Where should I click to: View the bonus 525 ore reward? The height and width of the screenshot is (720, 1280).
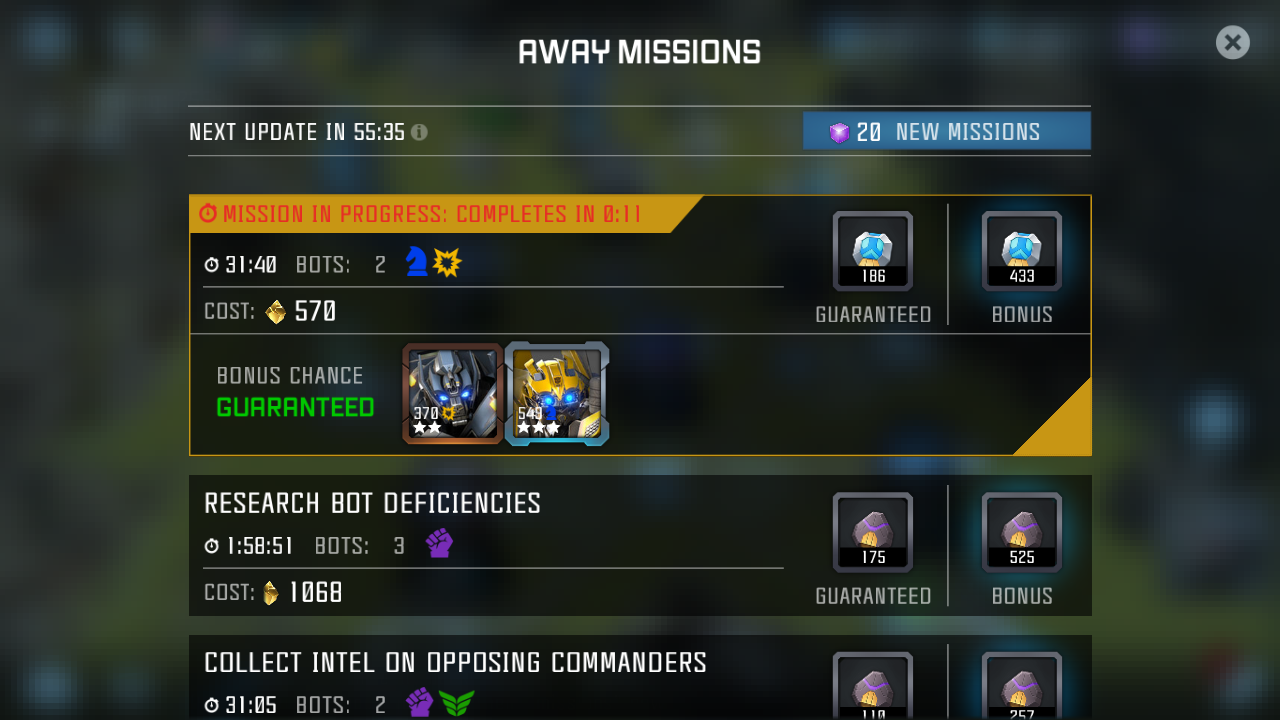[1022, 532]
